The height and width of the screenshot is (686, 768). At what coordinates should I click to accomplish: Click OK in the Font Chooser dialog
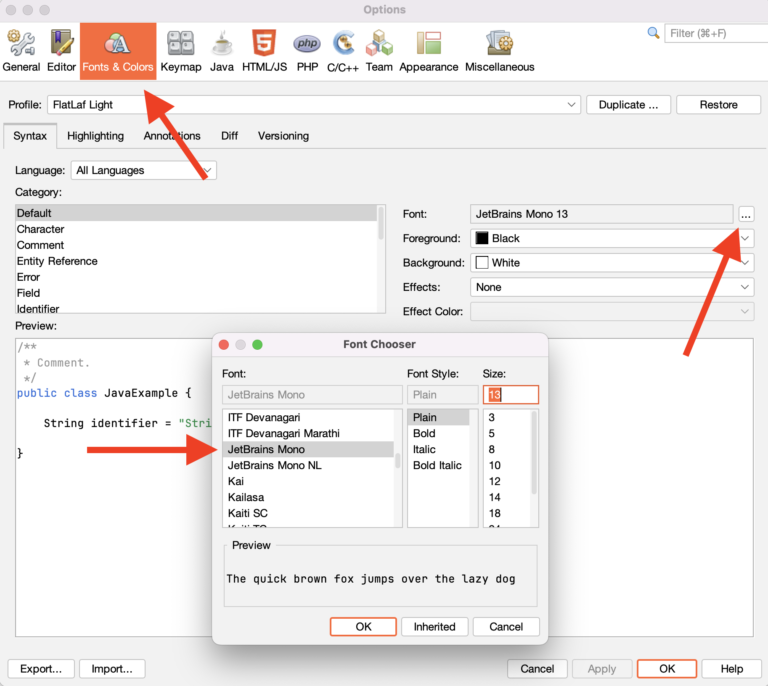[363, 627]
